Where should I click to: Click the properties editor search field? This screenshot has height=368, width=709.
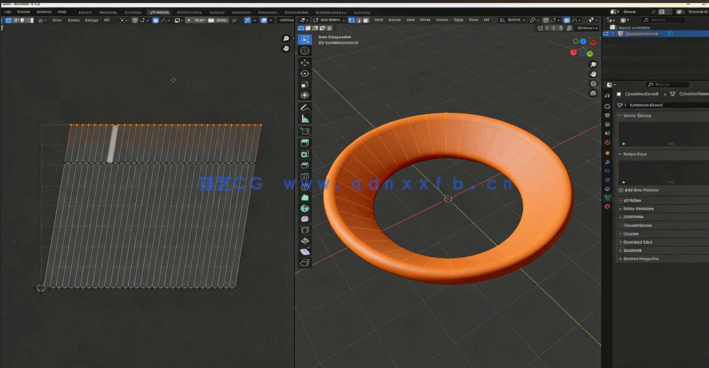click(x=667, y=85)
